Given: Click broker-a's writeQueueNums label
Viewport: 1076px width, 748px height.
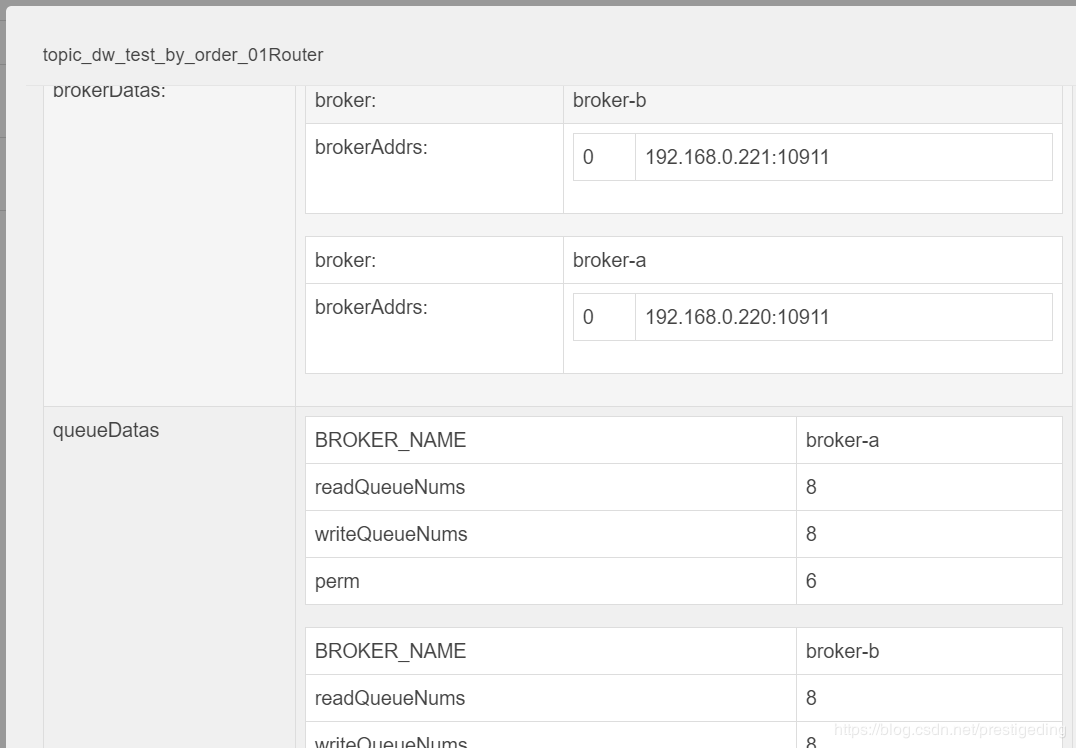Looking at the screenshot, I should pyautogui.click(x=391, y=534).
